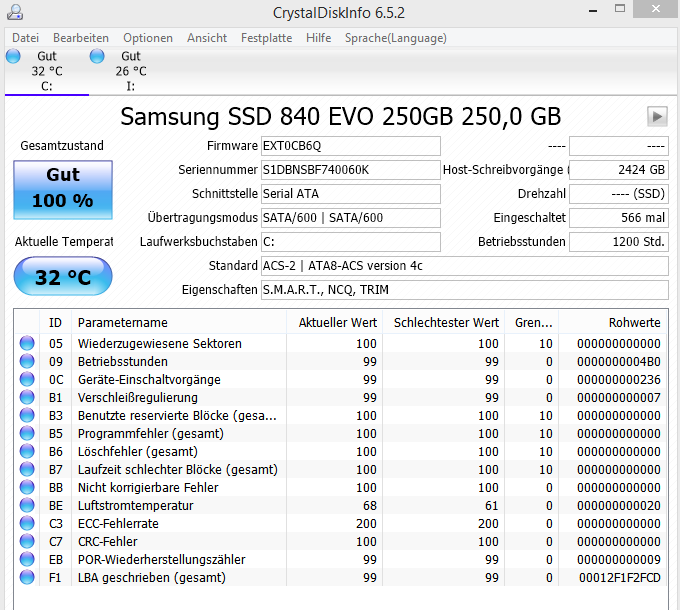Click the Gesamtzustand label
Screen dimensions: 680x610
pyautogui.click(x=62, y=146)
